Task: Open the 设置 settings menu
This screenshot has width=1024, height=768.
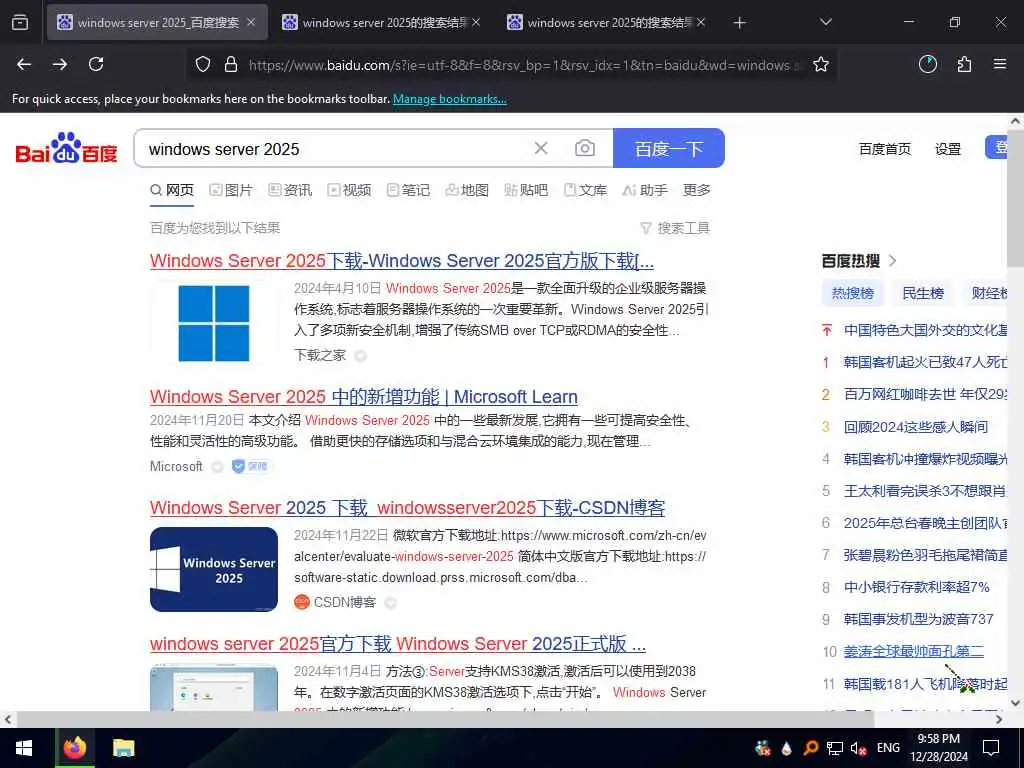Action: coord(948,149)
